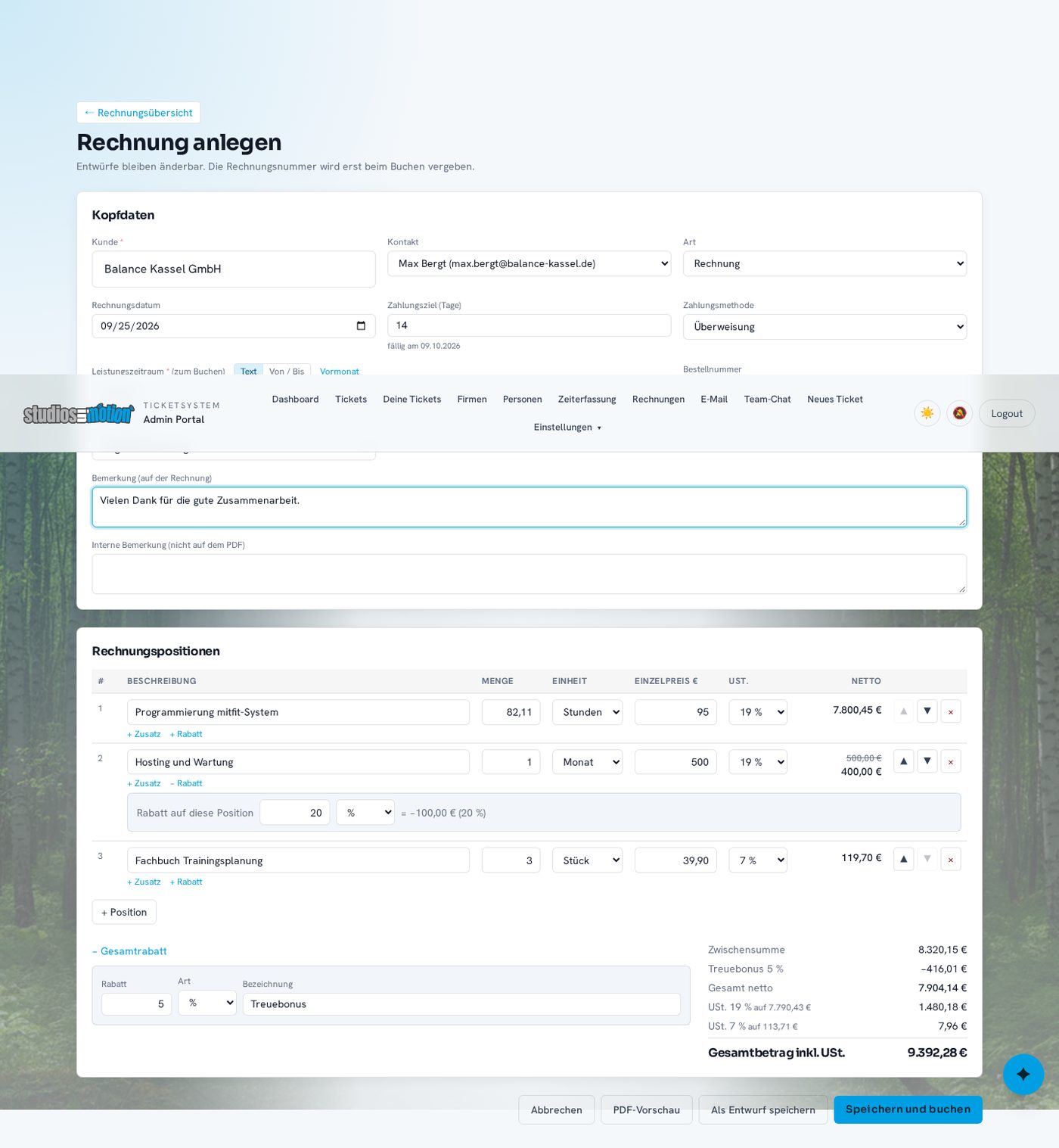1059x1148 pixels.
Task: Add Zusatz to Programmierung mitfit-System
Action: 144,734
